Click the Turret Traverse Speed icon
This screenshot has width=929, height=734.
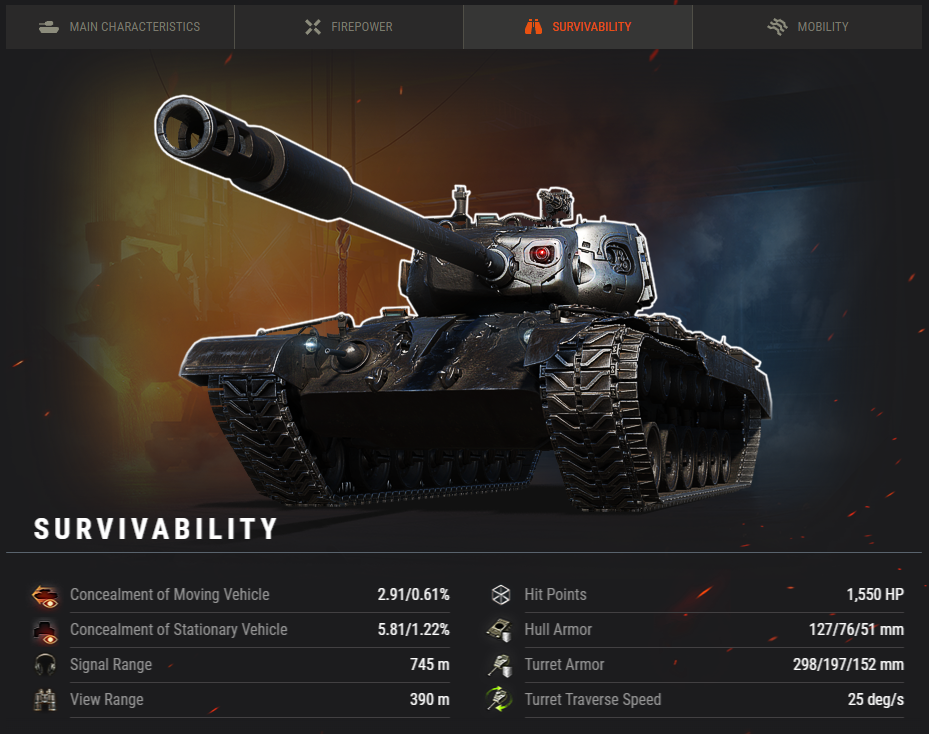(x=499, y=699)
